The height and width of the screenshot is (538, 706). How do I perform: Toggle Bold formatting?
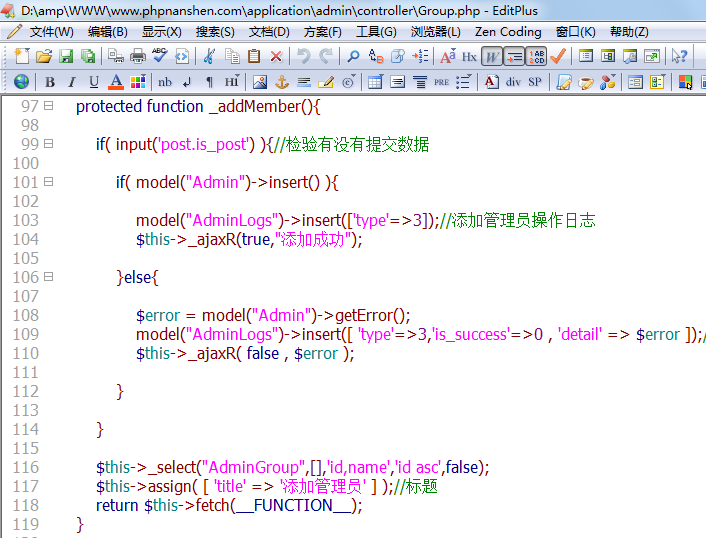click(50, 82)
